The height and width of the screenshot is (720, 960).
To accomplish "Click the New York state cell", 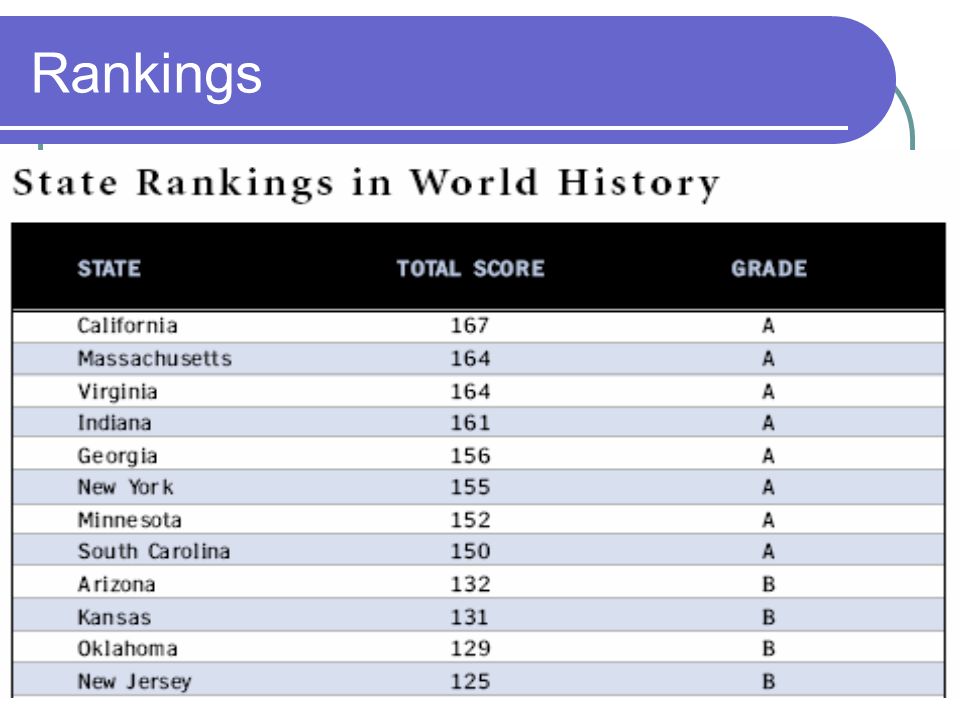I will click(126, 487).
